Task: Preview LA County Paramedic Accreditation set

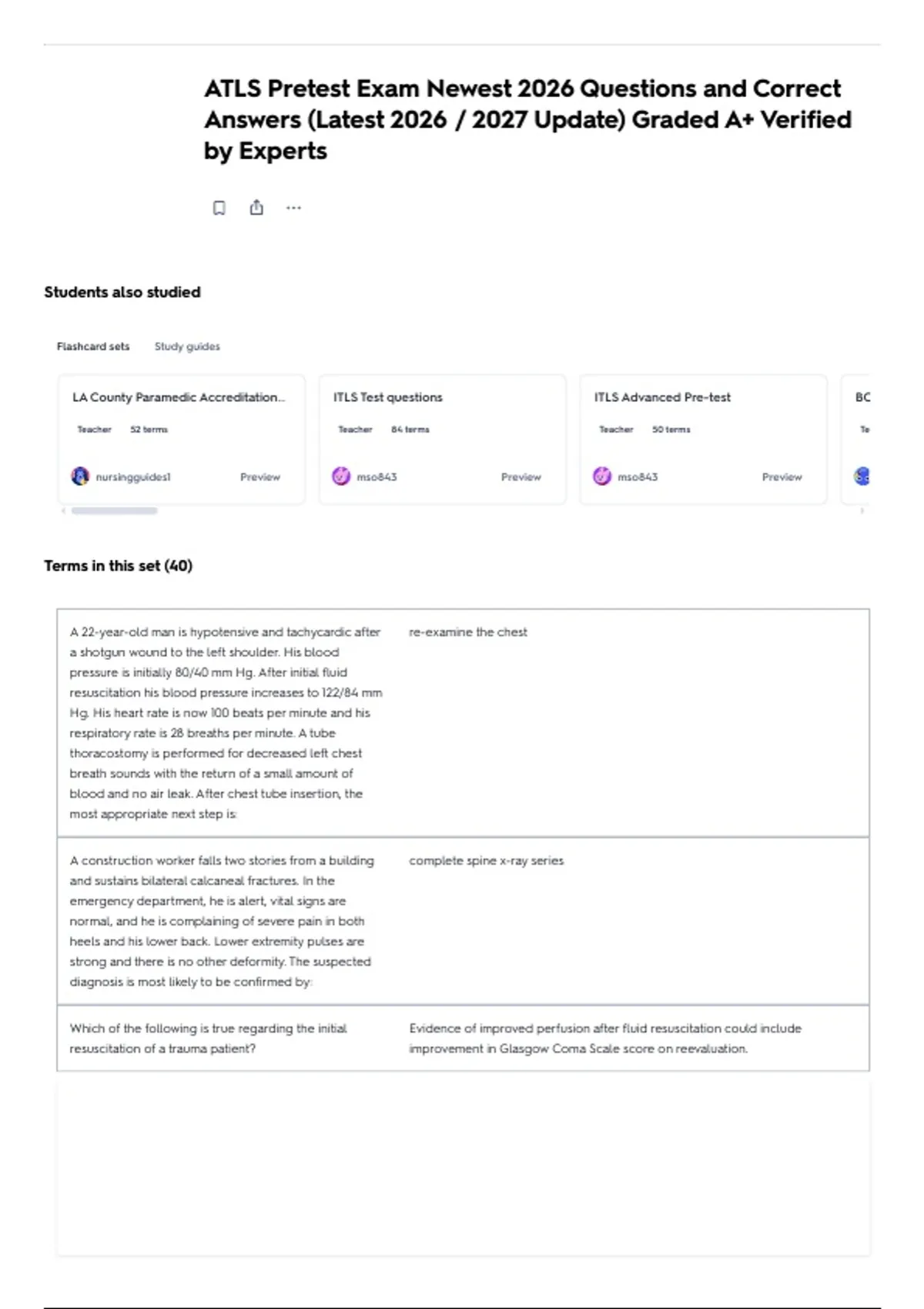Action: coord(260,477)
